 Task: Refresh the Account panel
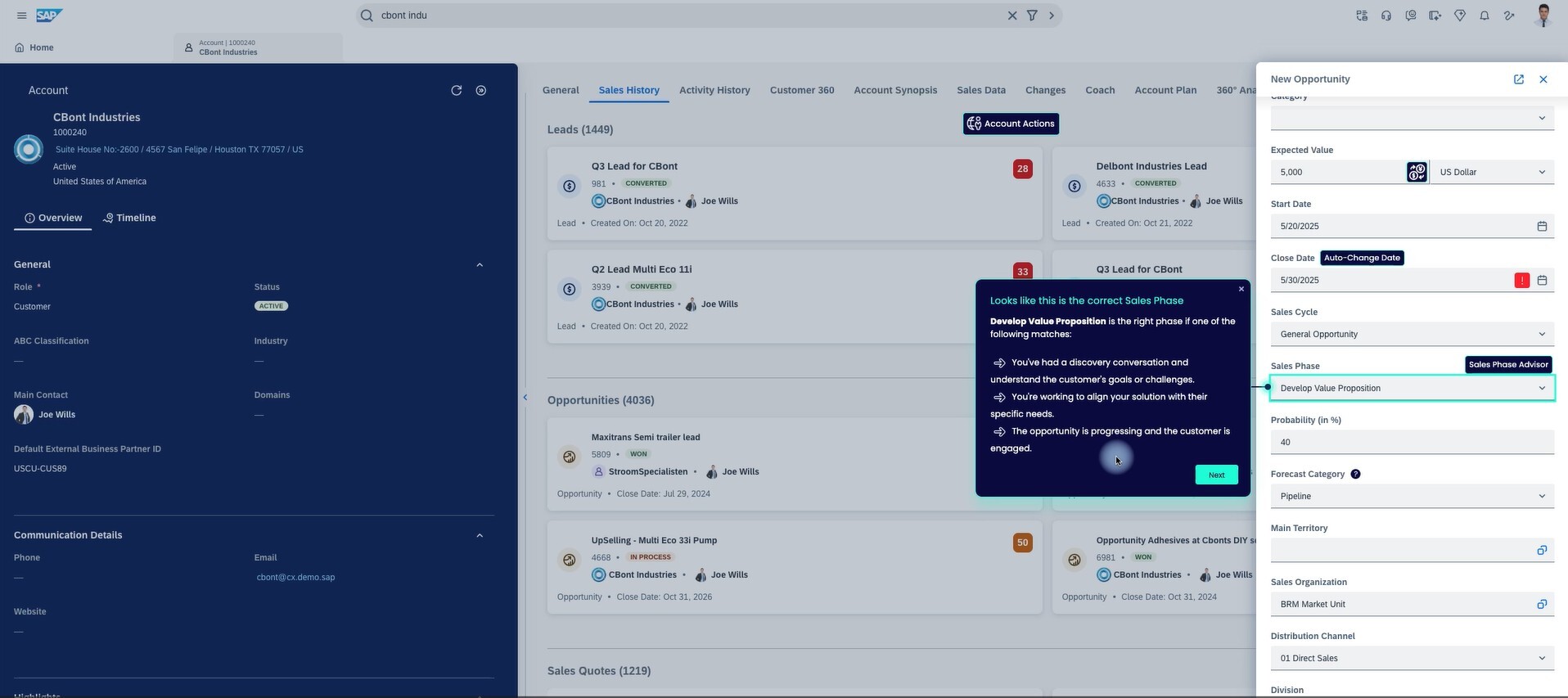[x=457, y=91]
